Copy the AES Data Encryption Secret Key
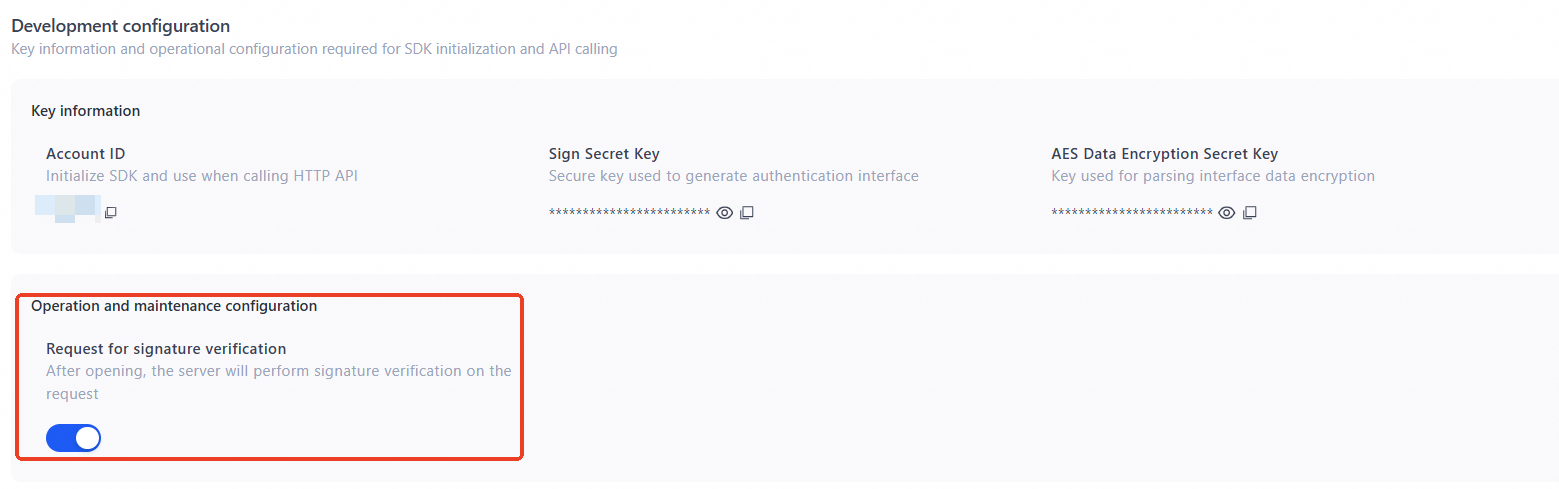 point(1250,212)
